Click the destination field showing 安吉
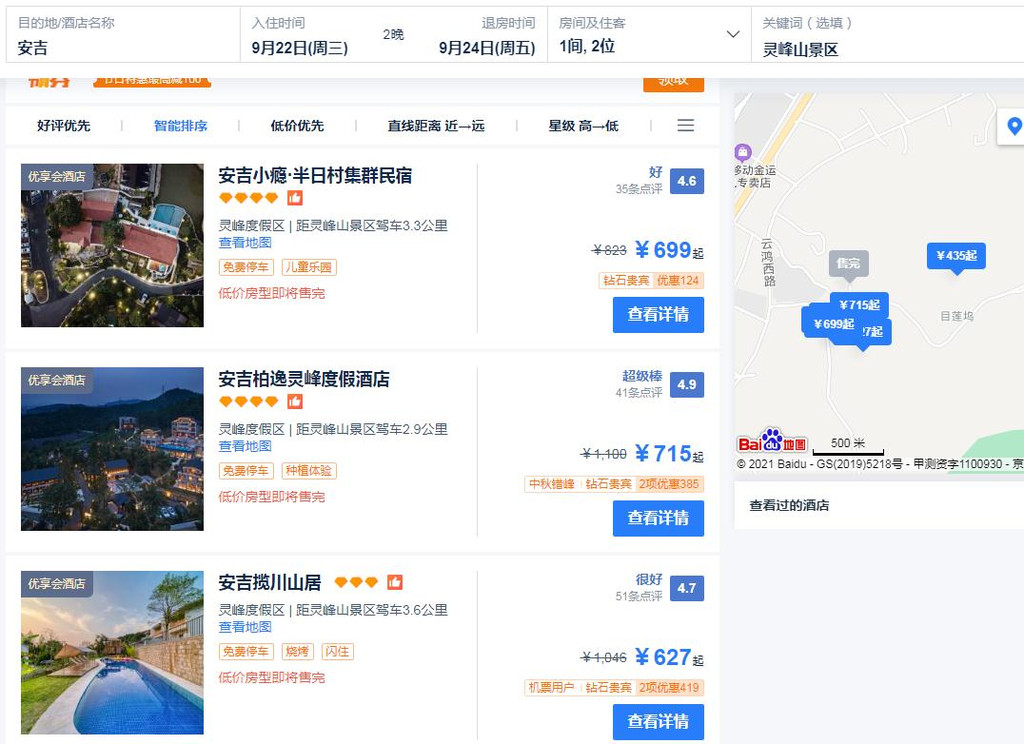The width and height of the screenshot is (1024, 744). (123, 35)
